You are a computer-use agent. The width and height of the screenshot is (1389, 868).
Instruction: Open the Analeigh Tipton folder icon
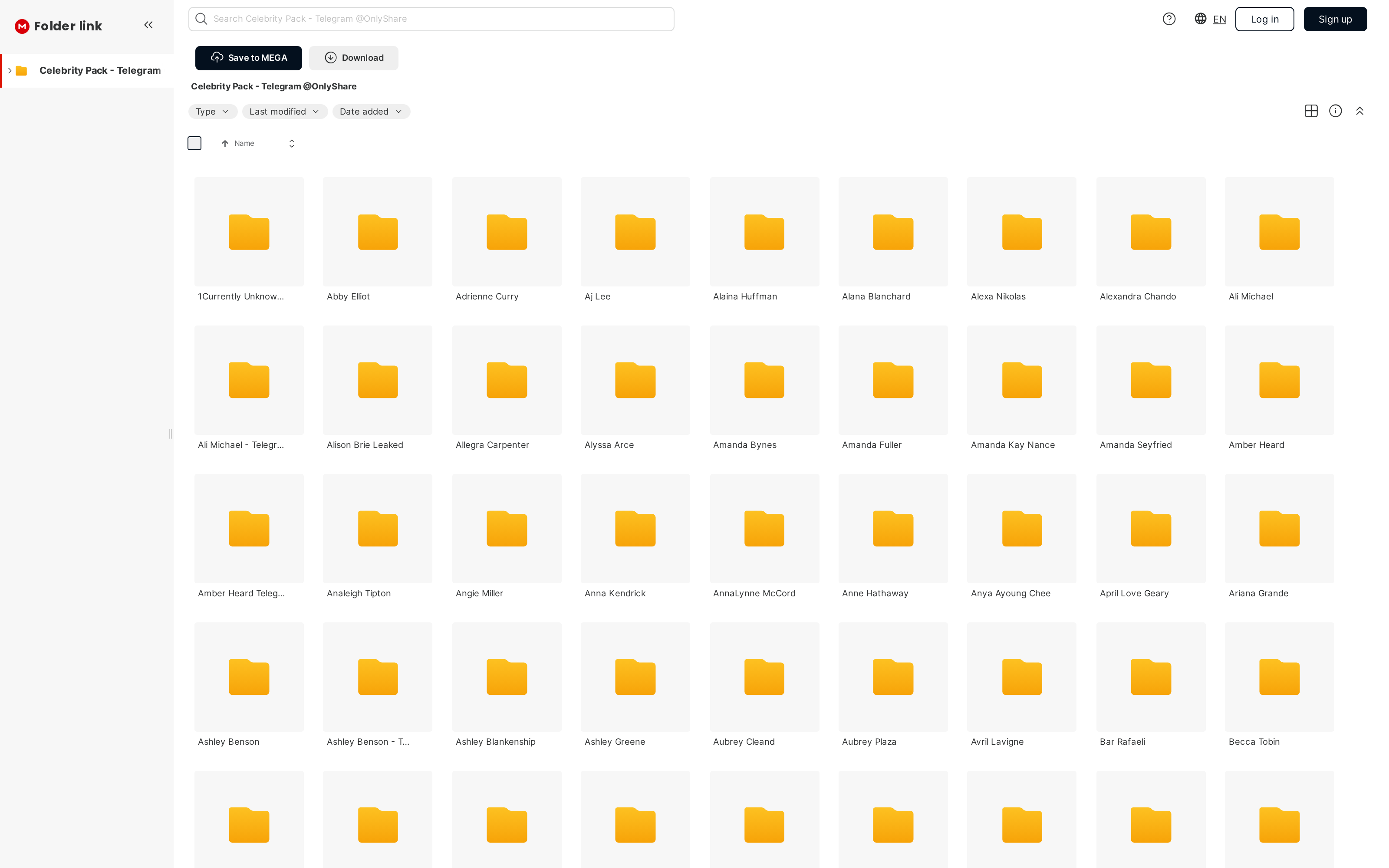coord(378,529)
